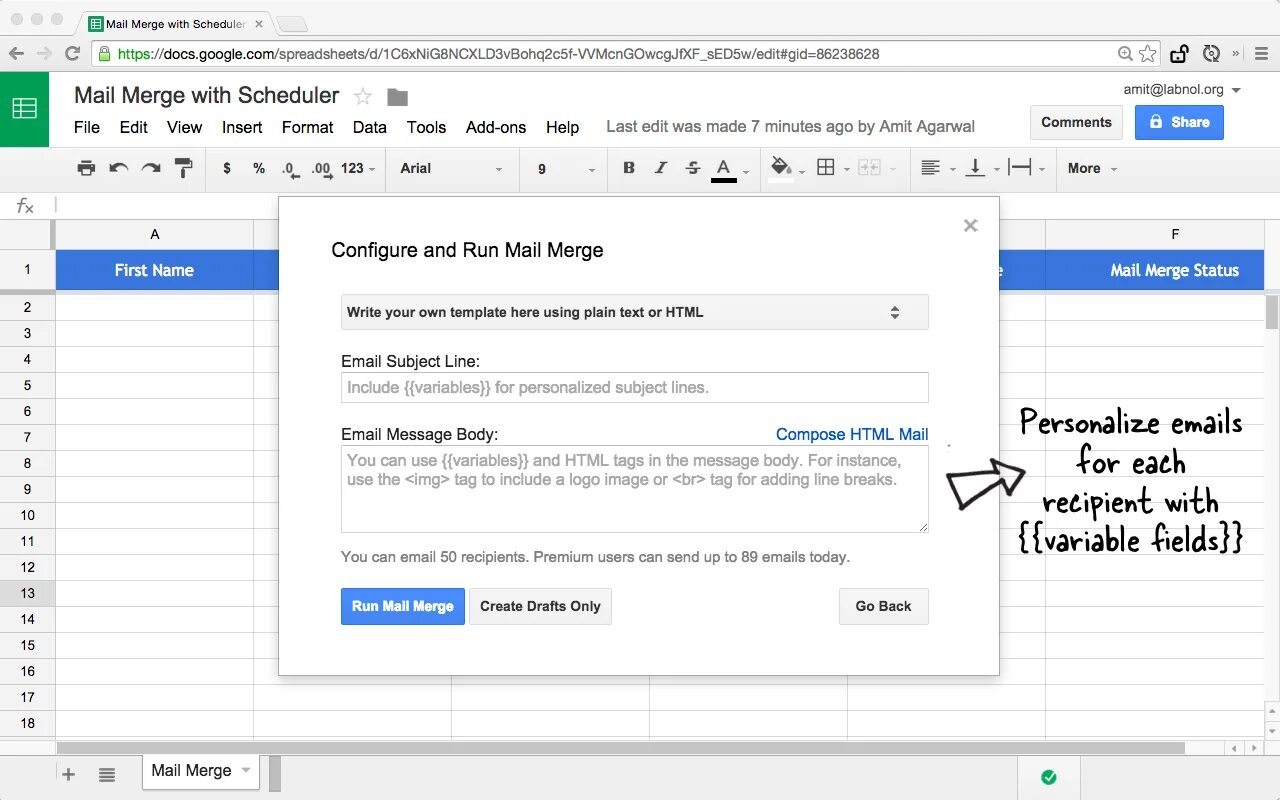This screenshot has width=1280, height=800.
Task: Open the text color picker
Action: (724, 169)
